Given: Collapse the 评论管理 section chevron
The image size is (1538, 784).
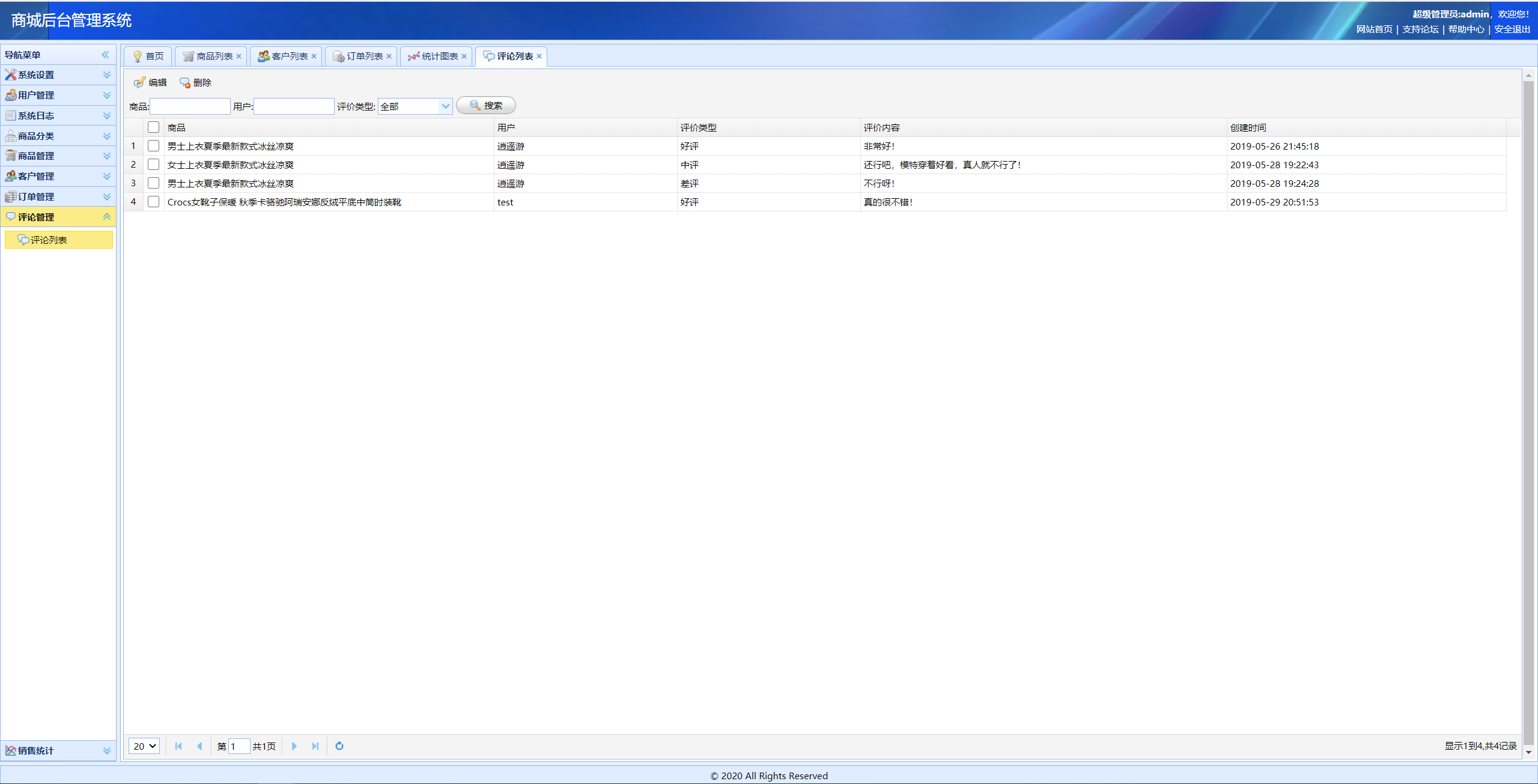Looking at the screenshot, I should point(107,217).
